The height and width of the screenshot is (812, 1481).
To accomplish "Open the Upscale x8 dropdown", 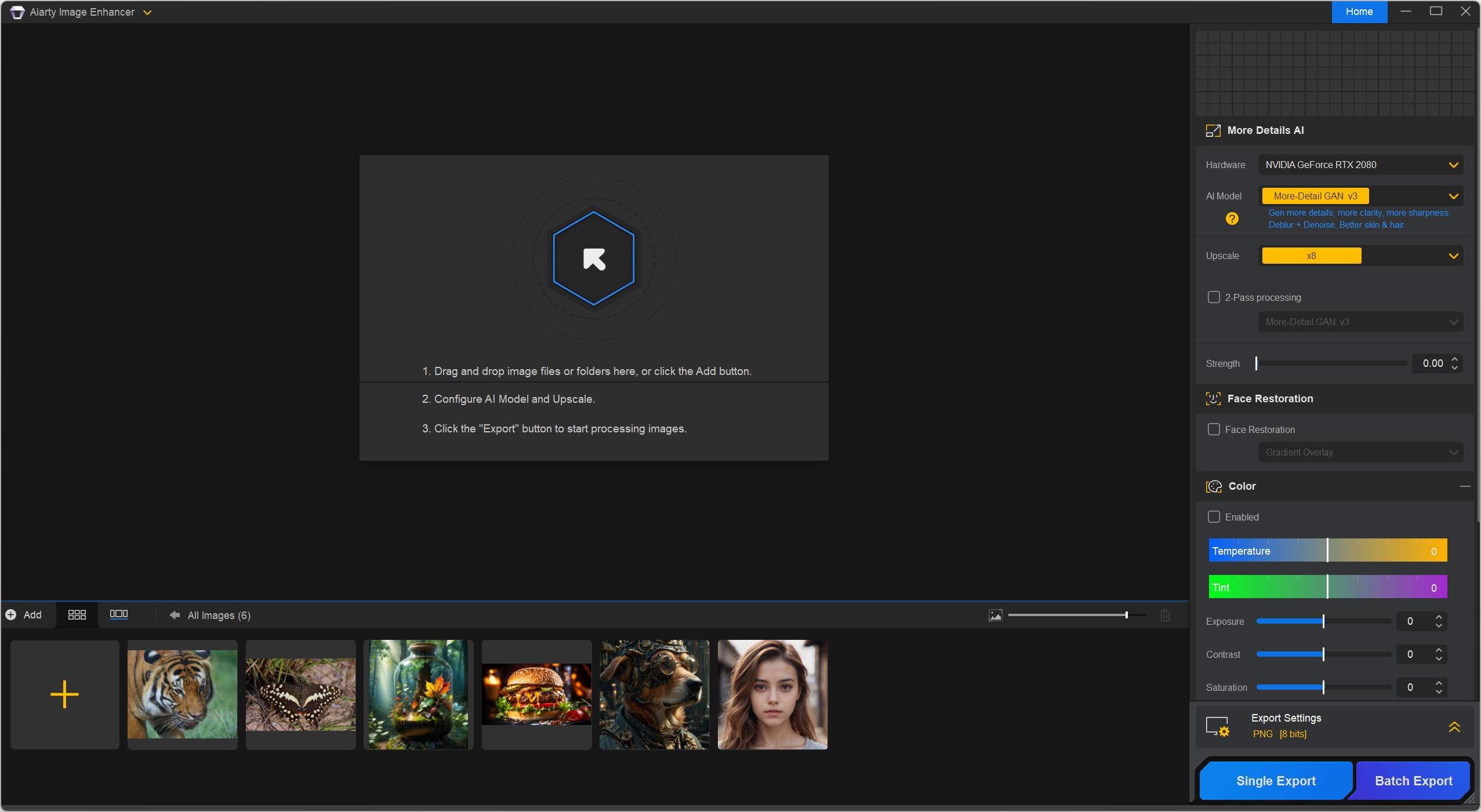I will tap(1360, 256).
